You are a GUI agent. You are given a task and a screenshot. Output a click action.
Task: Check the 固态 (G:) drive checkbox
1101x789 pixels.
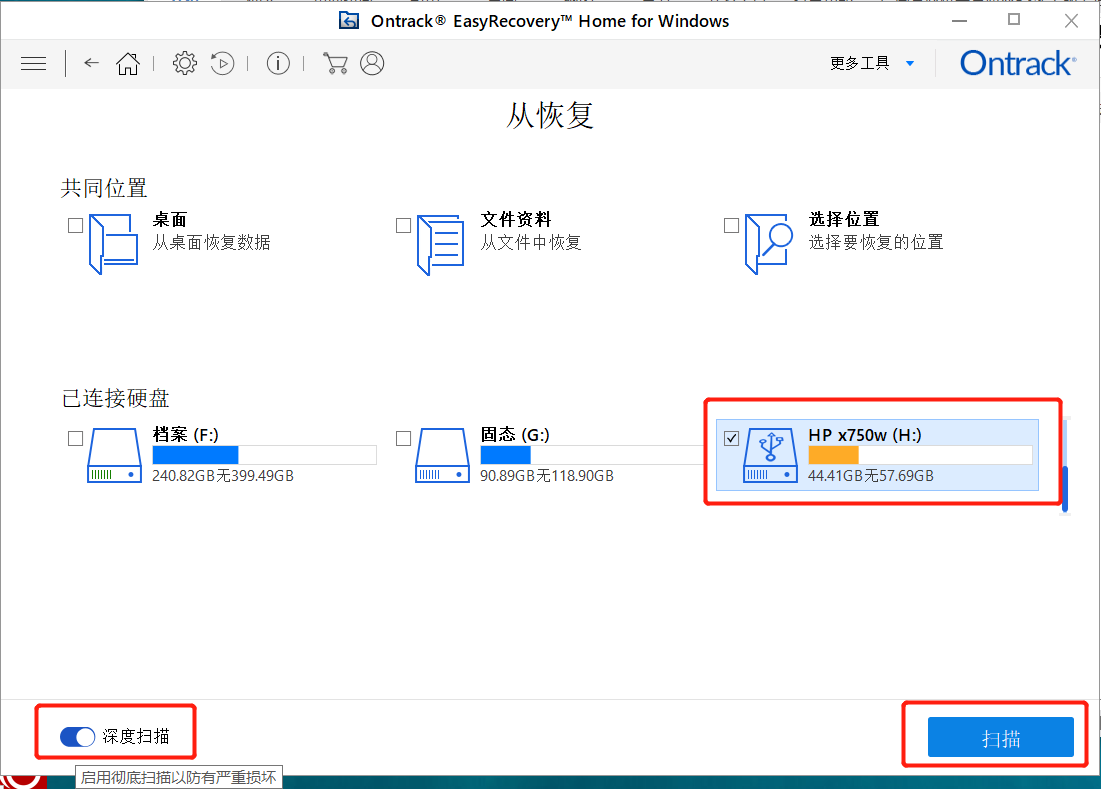403,438
